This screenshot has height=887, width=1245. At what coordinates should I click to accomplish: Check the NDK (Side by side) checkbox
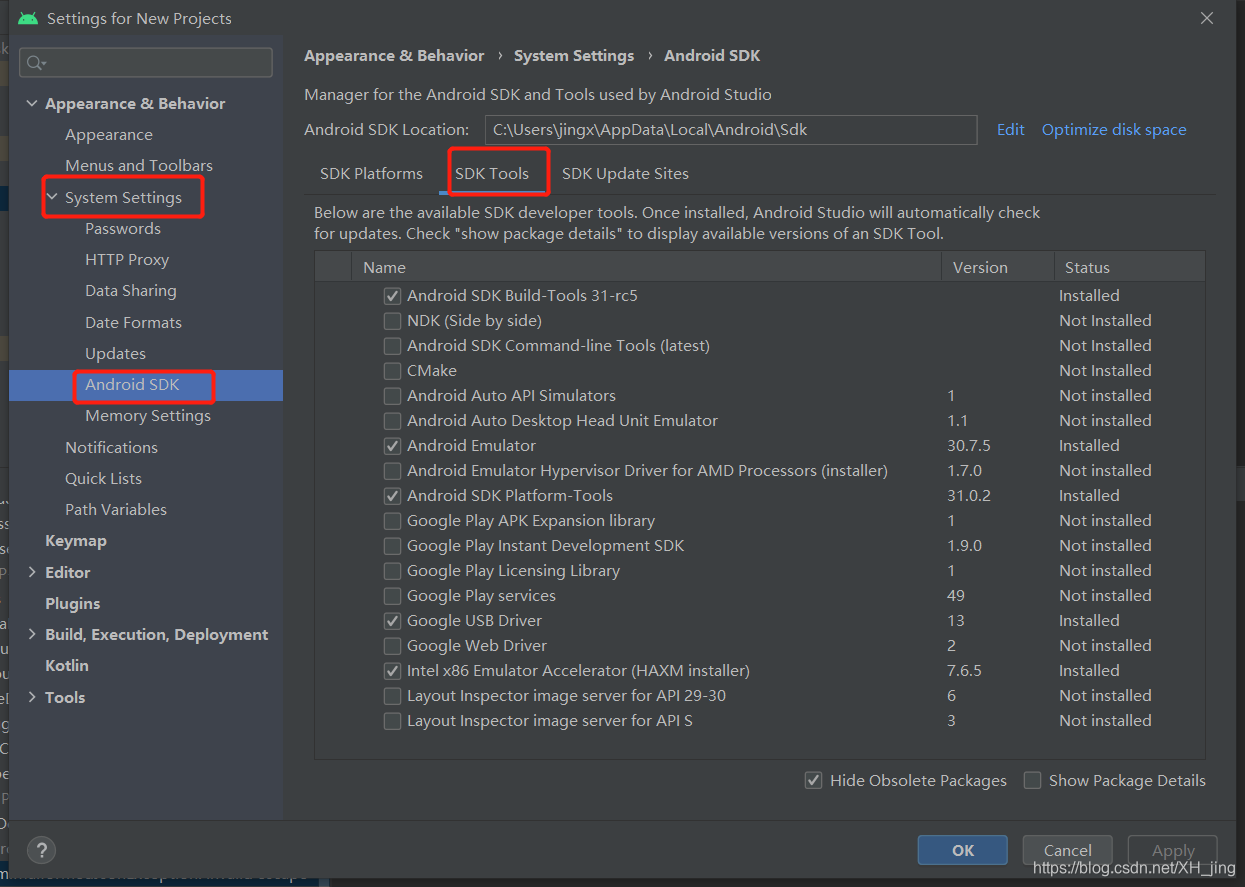[393, 321]
